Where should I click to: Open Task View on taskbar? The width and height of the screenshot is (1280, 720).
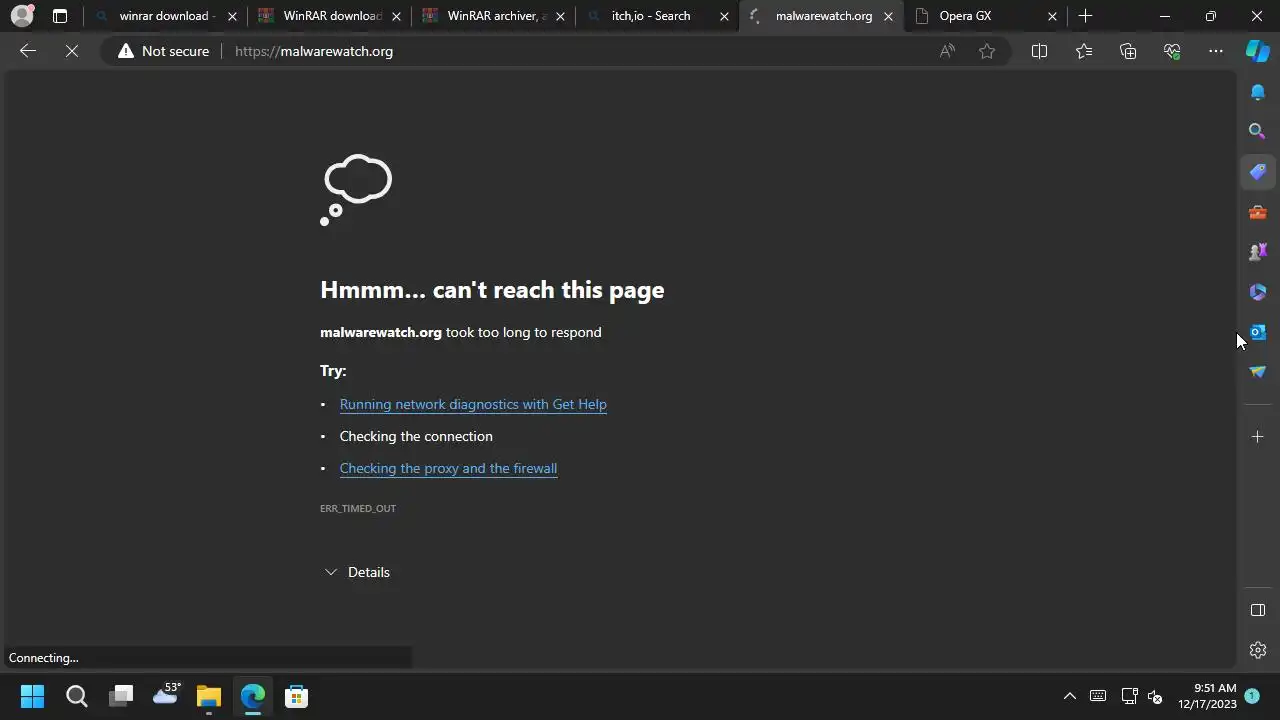coord(121,696)
